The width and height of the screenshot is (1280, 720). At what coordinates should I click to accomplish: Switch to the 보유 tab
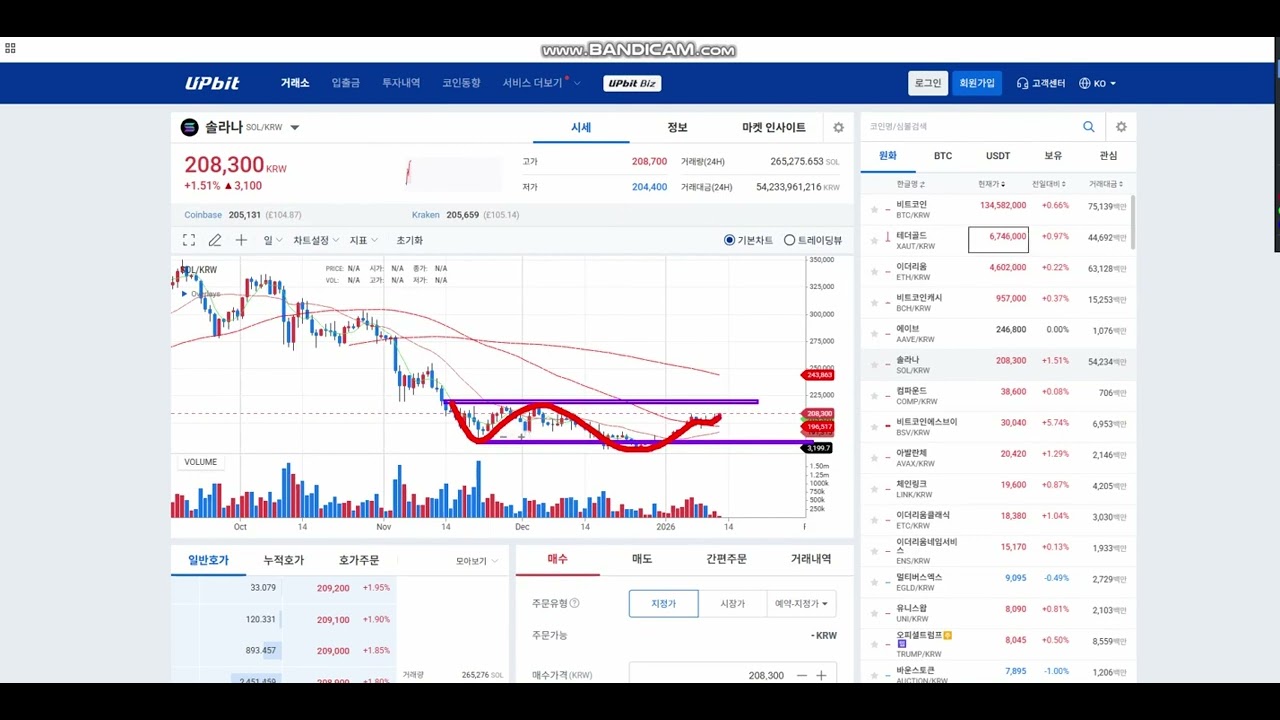[1053, 156]
